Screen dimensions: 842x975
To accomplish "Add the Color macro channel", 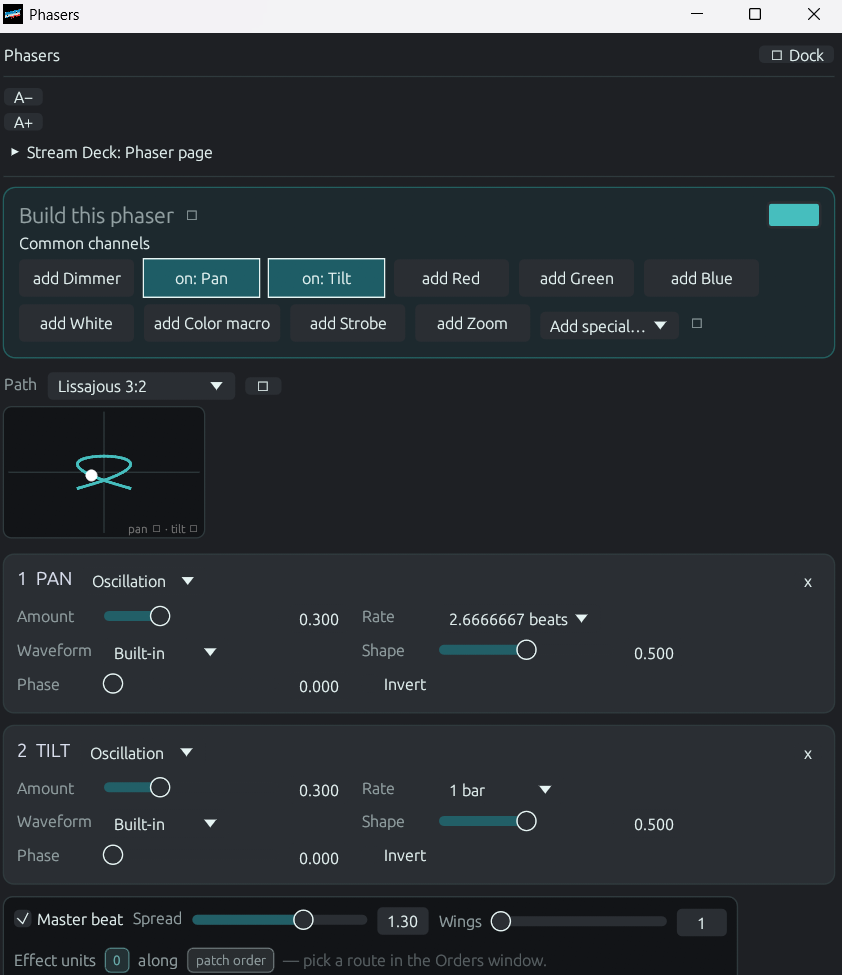I will [212, 323].
